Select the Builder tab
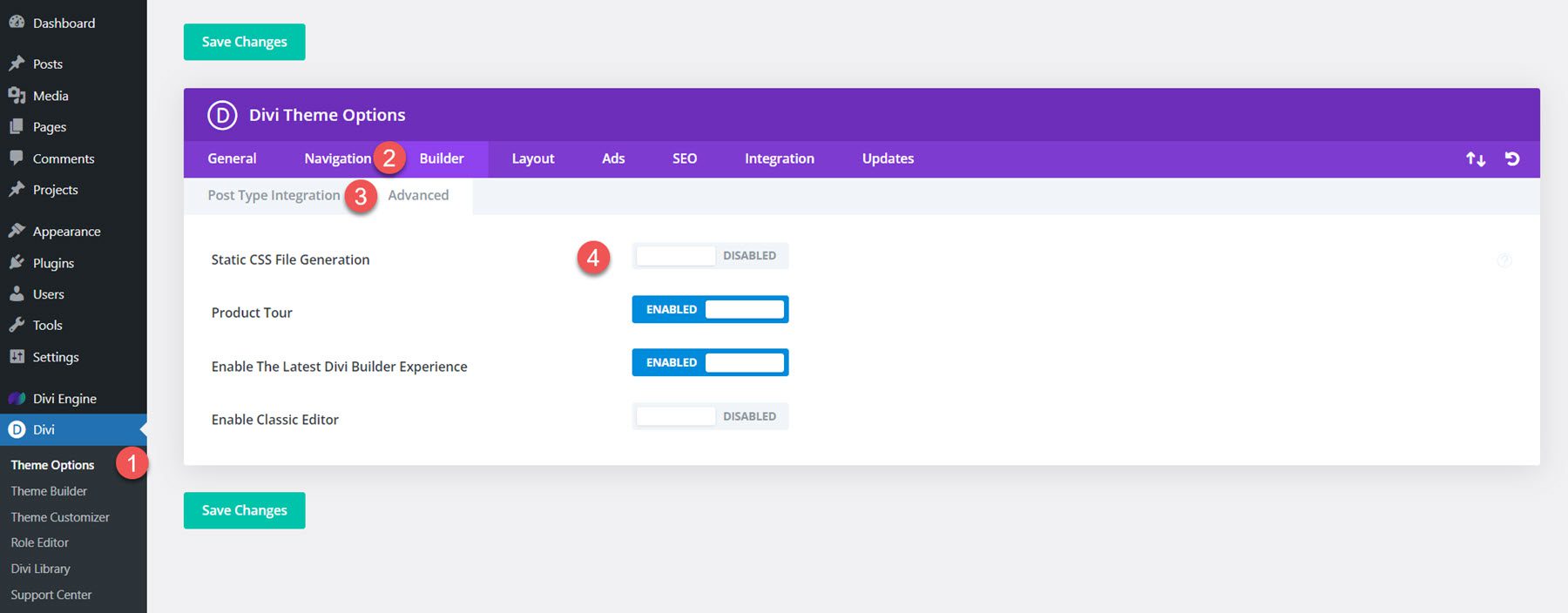This screenshot has width=1568, height=613. pos(442,158)
